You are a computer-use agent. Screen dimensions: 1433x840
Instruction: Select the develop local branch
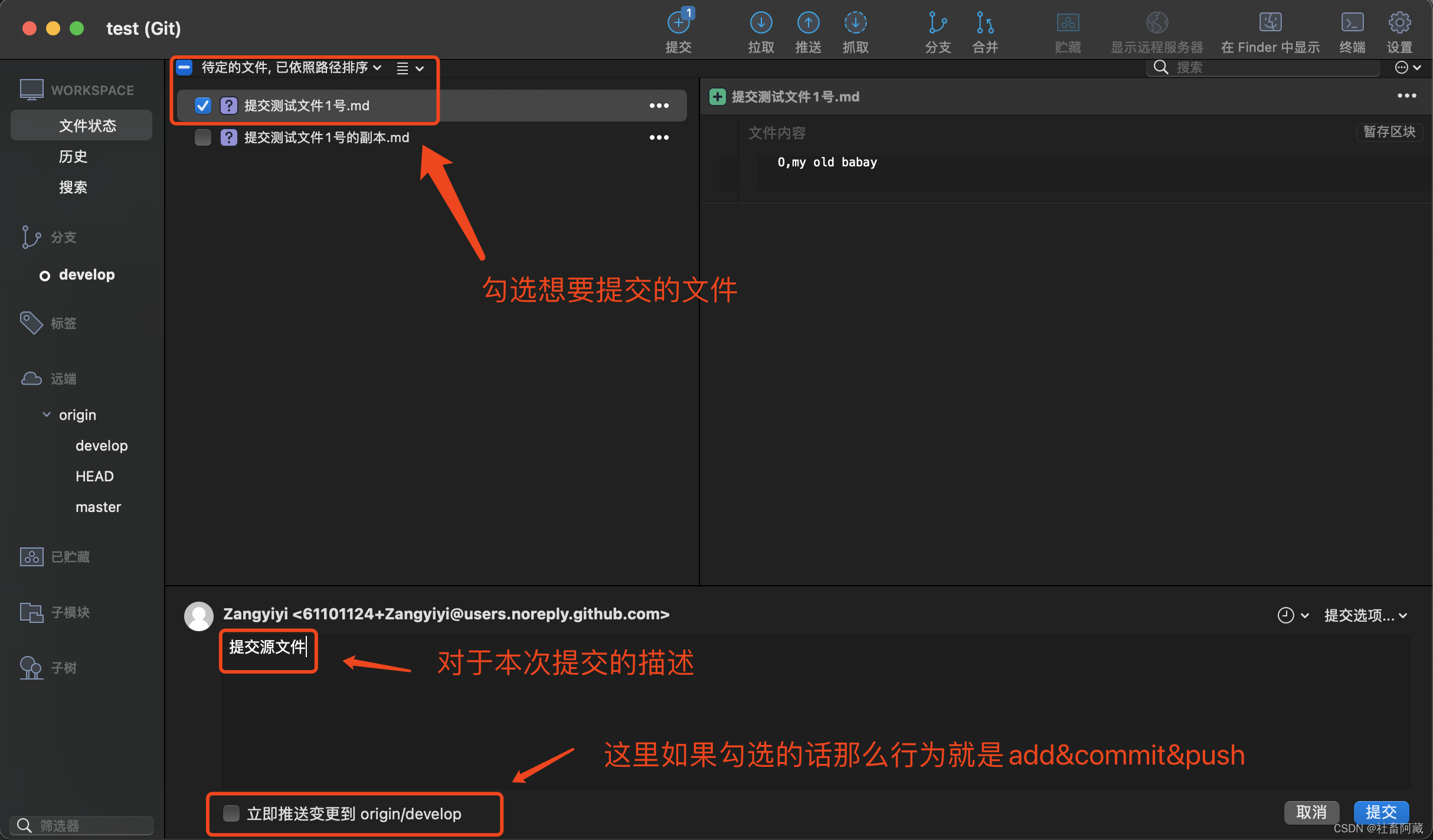coord(87,275)
